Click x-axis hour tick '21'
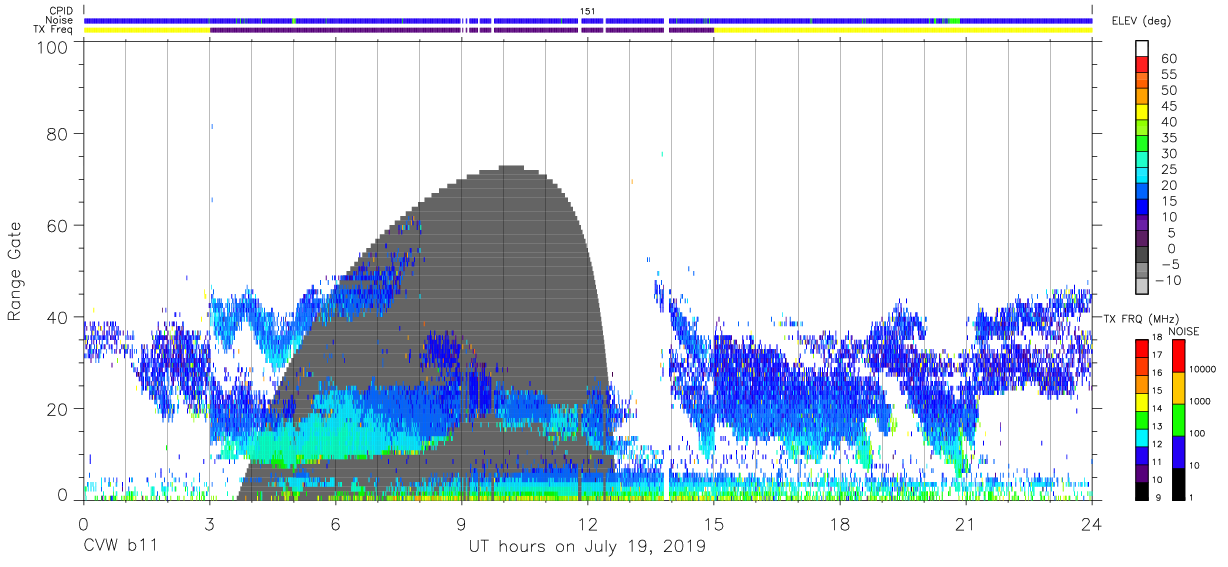1228x567 pixels. (x=966, y=524)
